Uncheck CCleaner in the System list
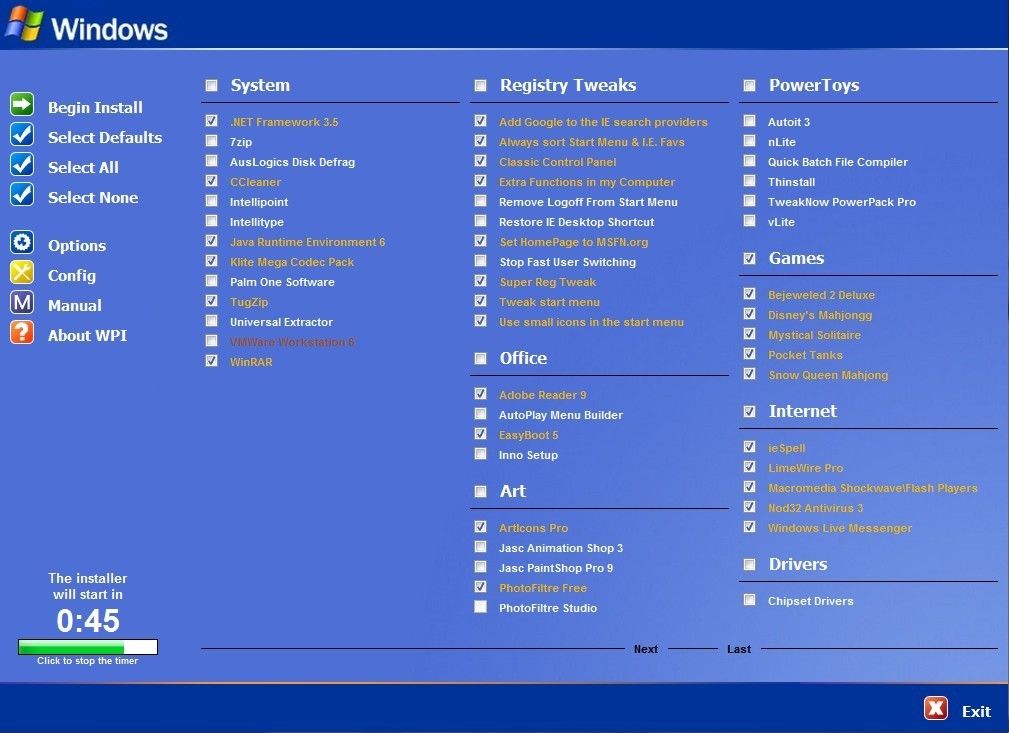Screen dimensions: 1009x733 pyautogui.click(x=211, y=181)
